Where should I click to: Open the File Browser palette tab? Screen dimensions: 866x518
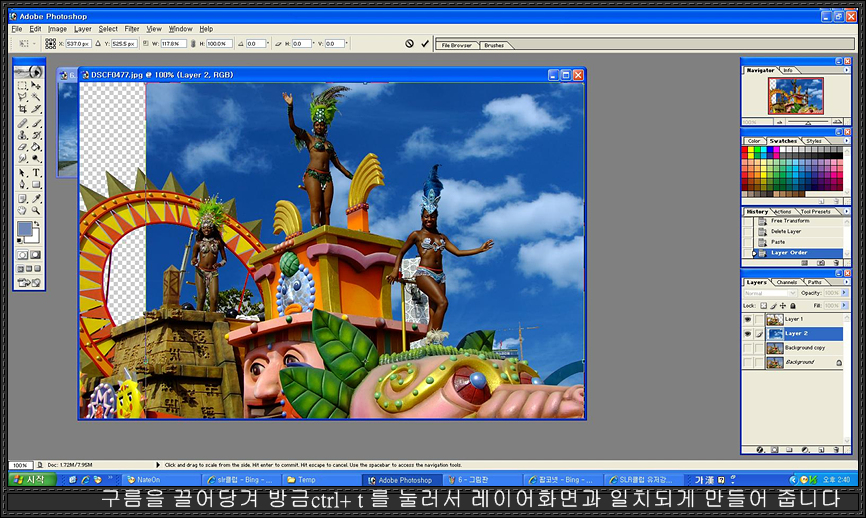coord(456,45)
